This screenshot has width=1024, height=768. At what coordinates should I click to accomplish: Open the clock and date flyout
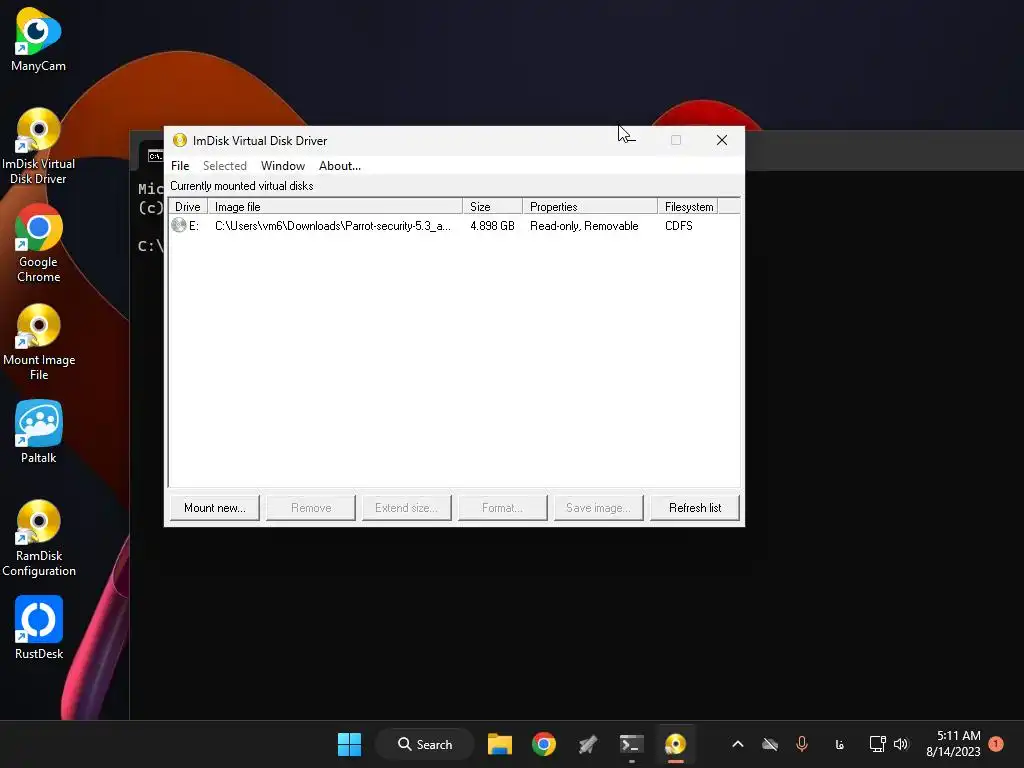pyautogui.click(x=953, y=744)
